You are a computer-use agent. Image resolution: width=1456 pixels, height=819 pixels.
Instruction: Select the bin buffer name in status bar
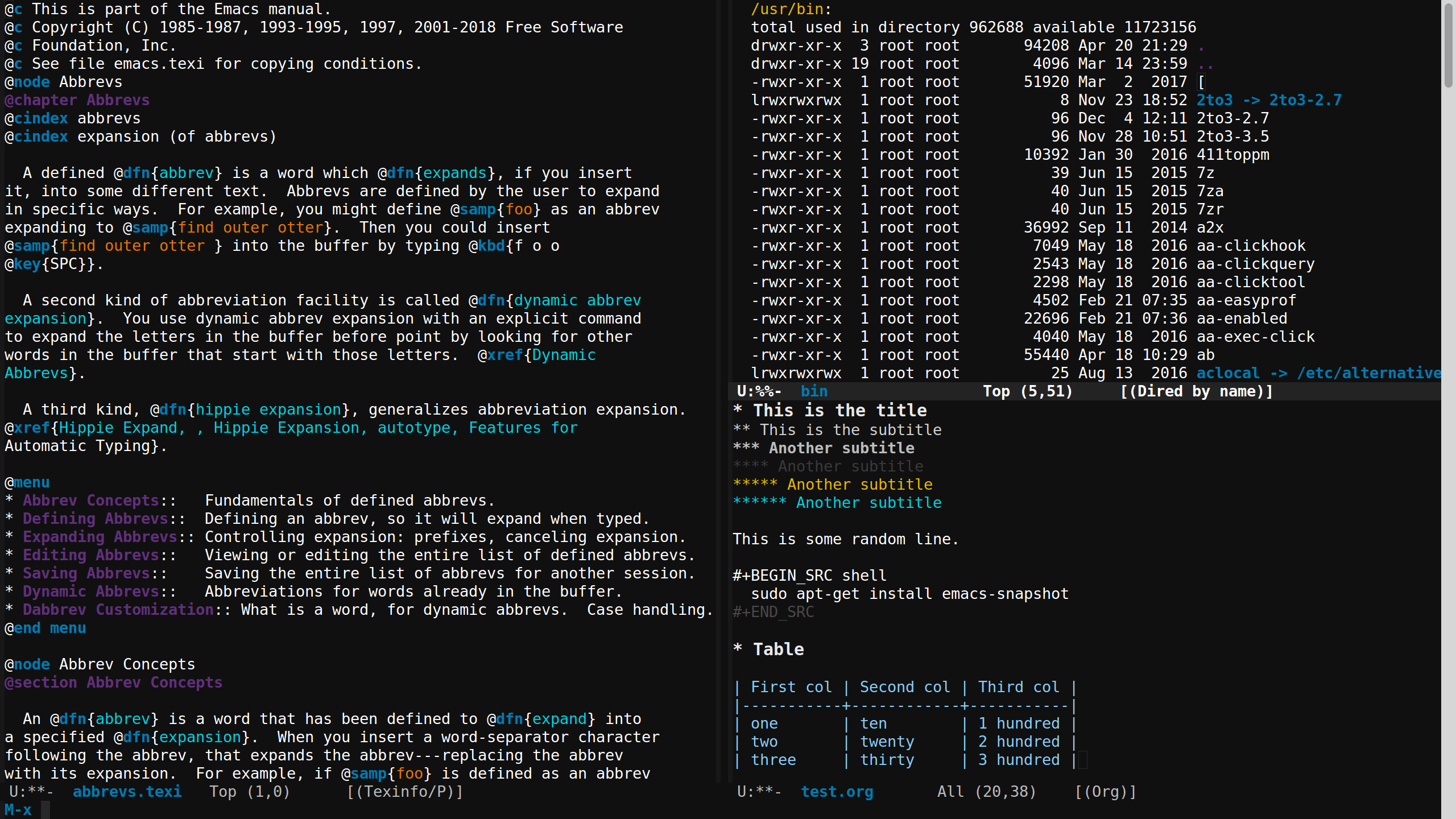point(812,391)
